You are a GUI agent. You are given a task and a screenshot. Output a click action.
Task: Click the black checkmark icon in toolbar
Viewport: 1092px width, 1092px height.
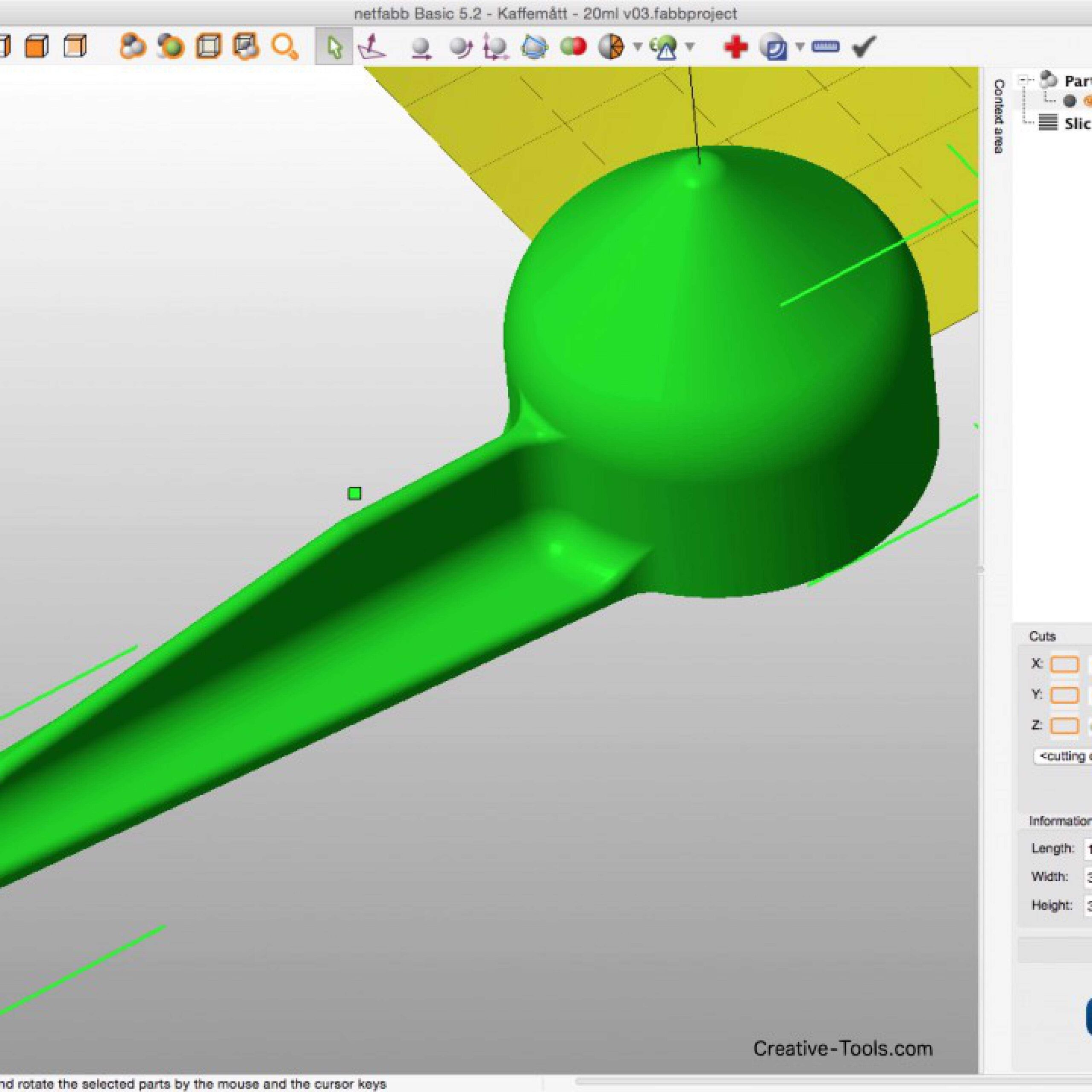863,47
